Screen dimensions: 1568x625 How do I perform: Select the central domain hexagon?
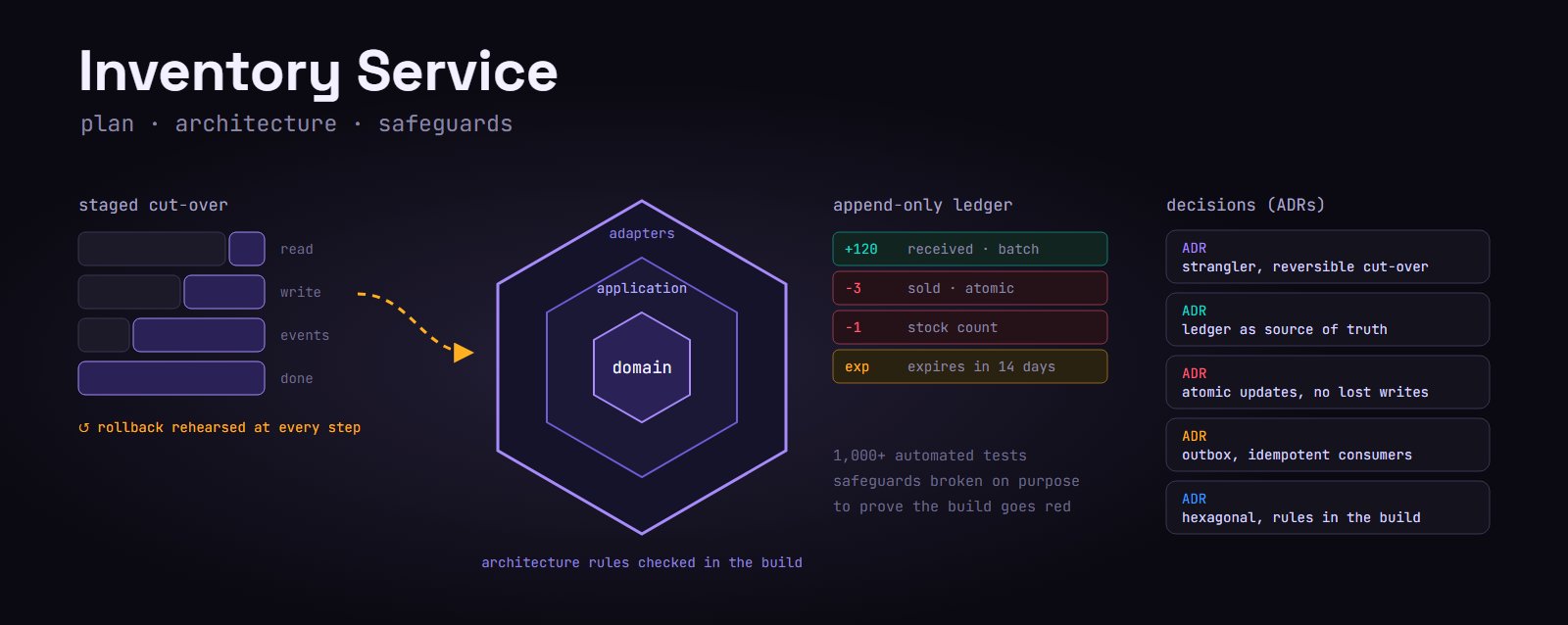642,367
